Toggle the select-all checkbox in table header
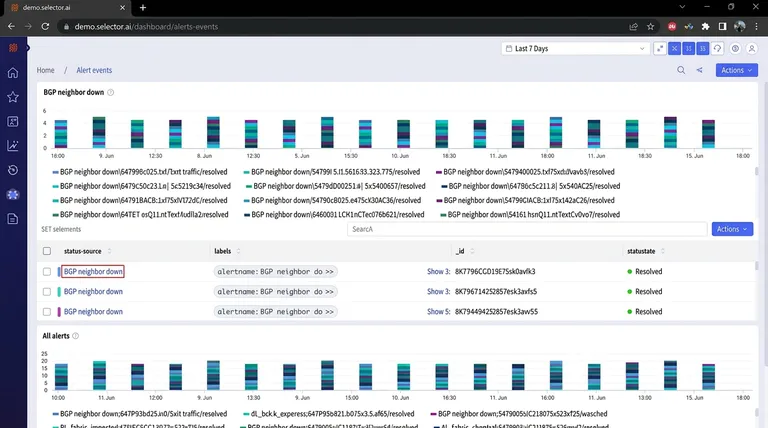768x428 pixels. (47, 251)
